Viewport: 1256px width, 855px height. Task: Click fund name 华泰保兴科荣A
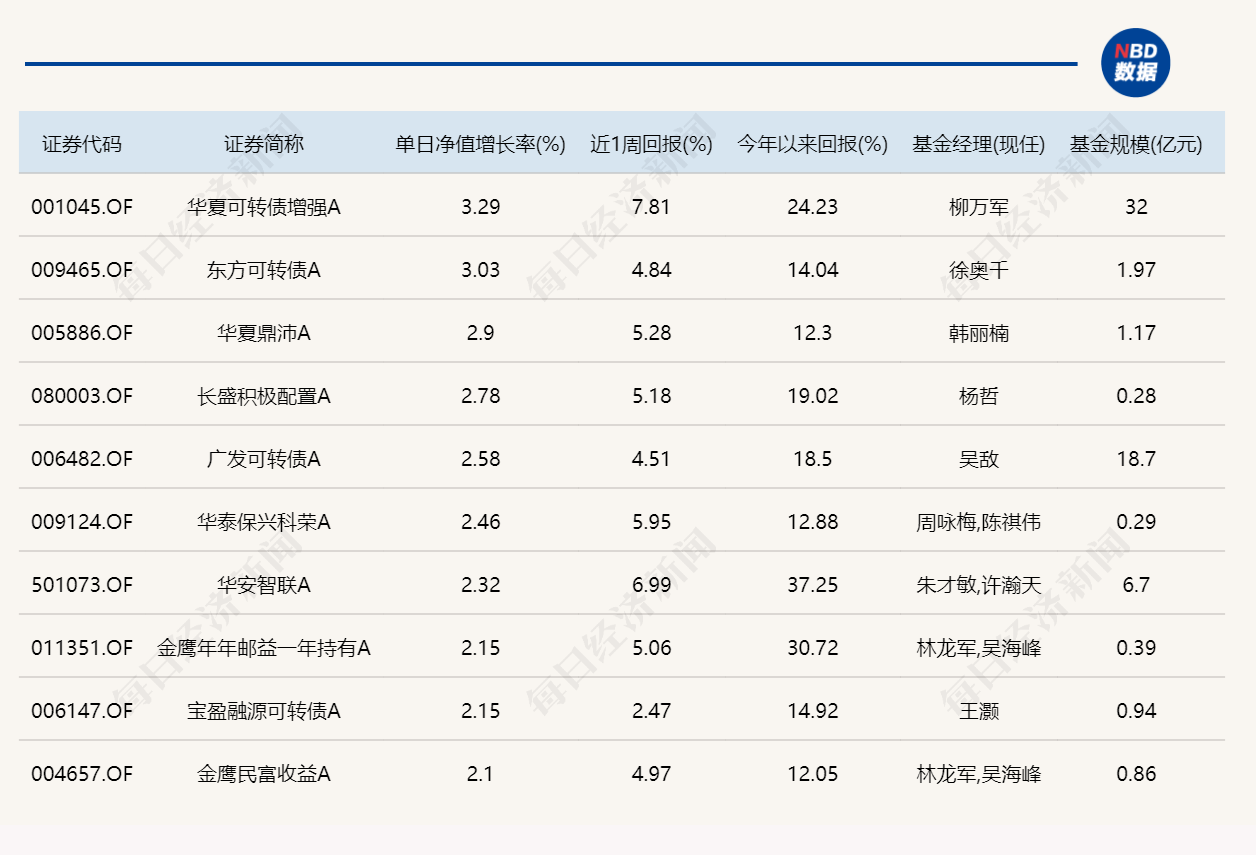[x=264, y=522]
